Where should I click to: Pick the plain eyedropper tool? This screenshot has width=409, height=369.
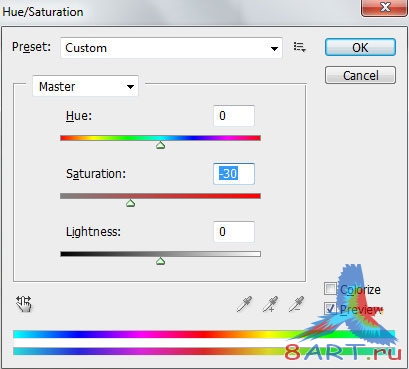coord(244,304)
